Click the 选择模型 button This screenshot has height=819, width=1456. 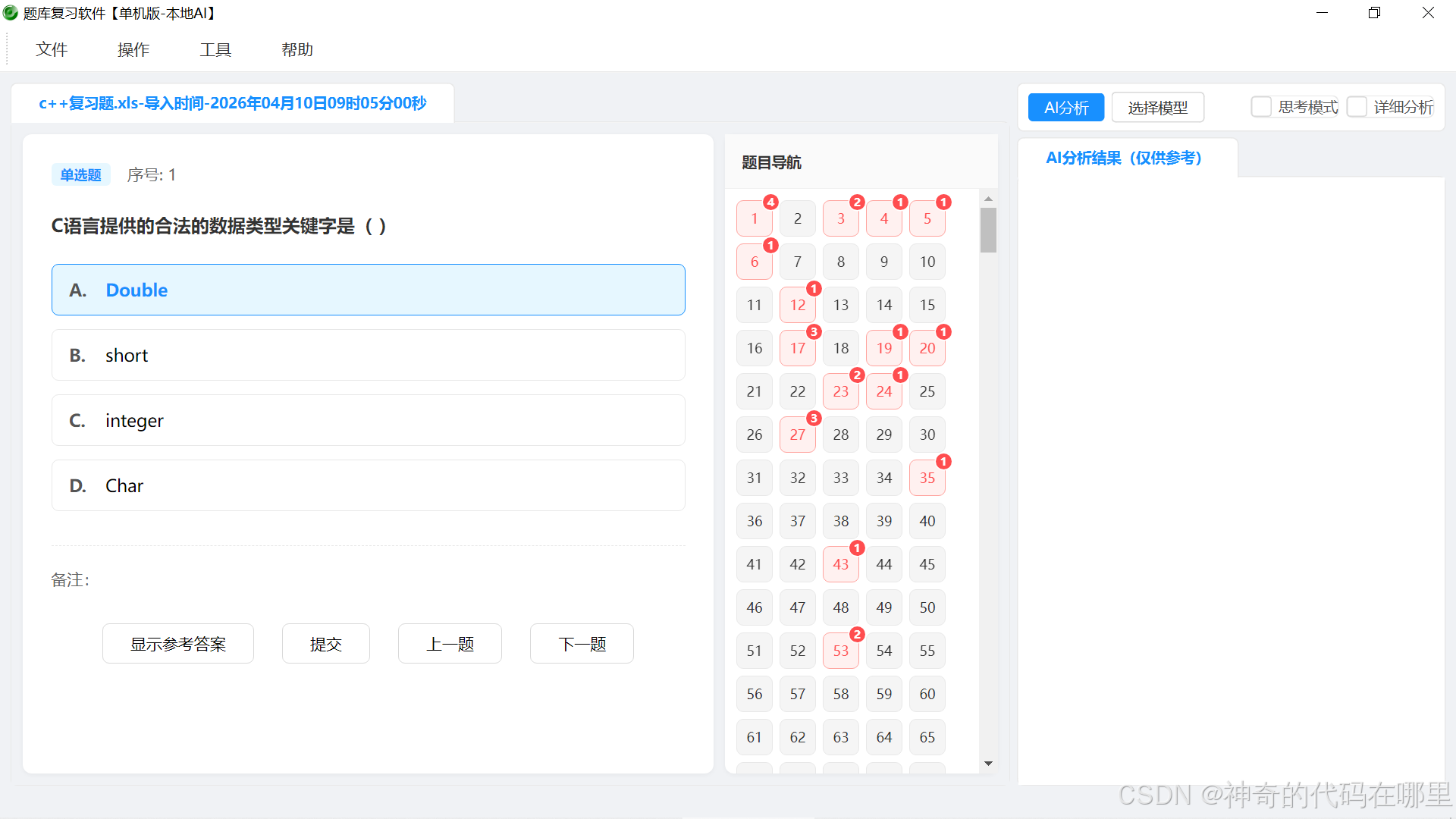point(1158,108)
